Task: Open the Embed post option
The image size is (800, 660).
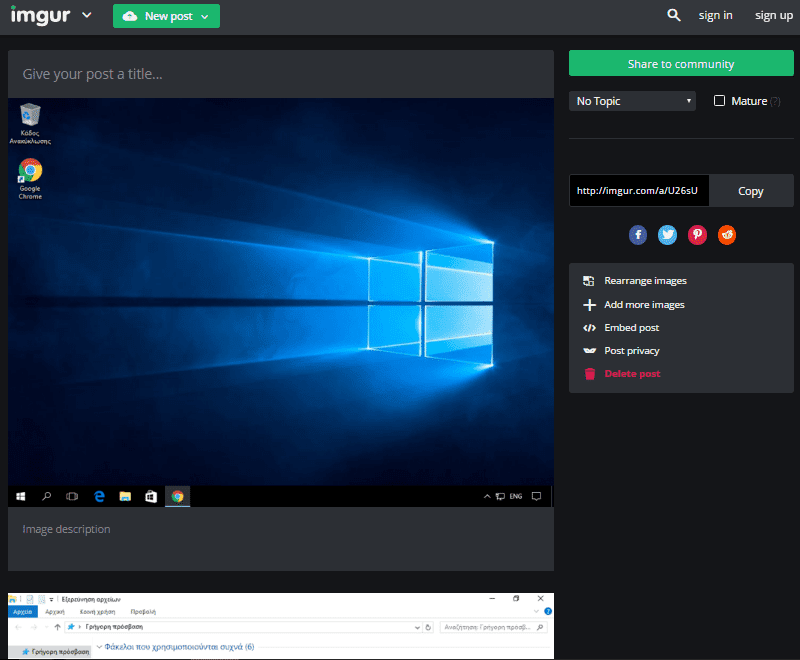Action: tap(621, 328)
